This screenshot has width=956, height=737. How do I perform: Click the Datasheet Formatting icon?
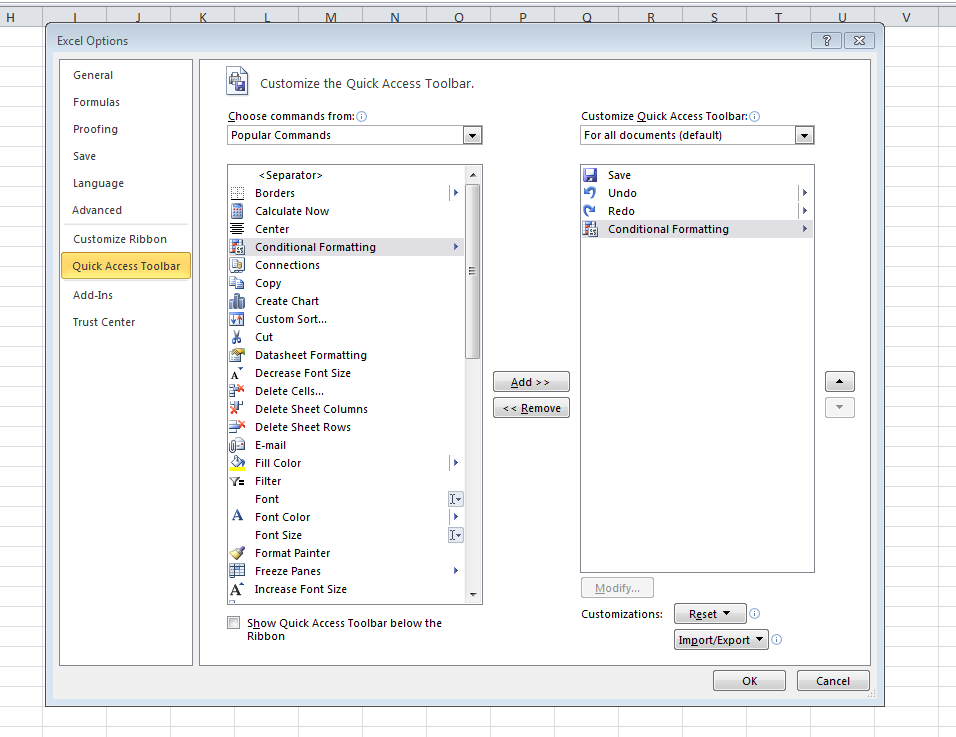tap(237, 355)
